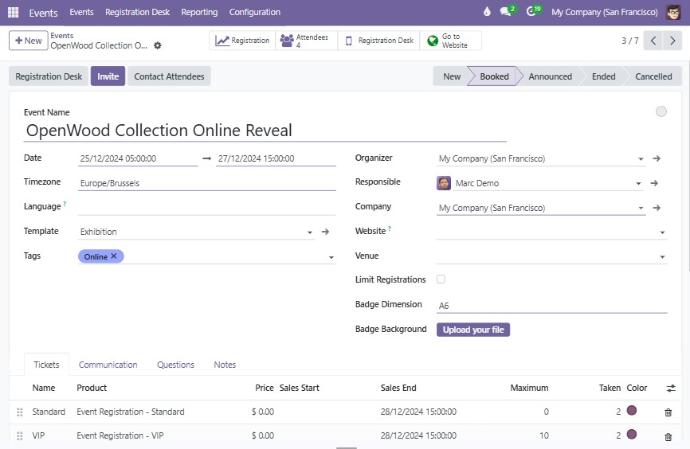Click the Contact Attendees button

pyautogui.click(x=169, y=77)
